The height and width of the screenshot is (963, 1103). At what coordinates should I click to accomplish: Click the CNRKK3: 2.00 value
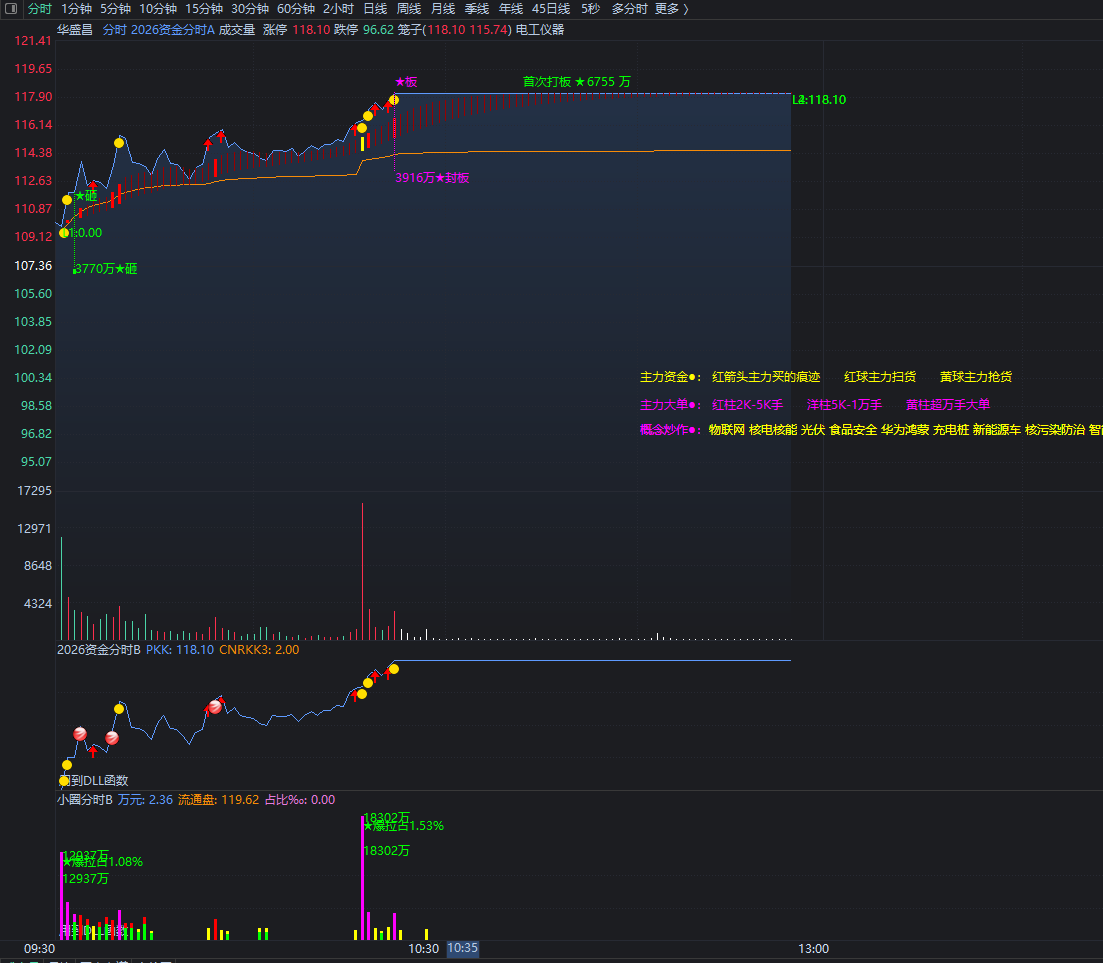(x=259, y=650)
